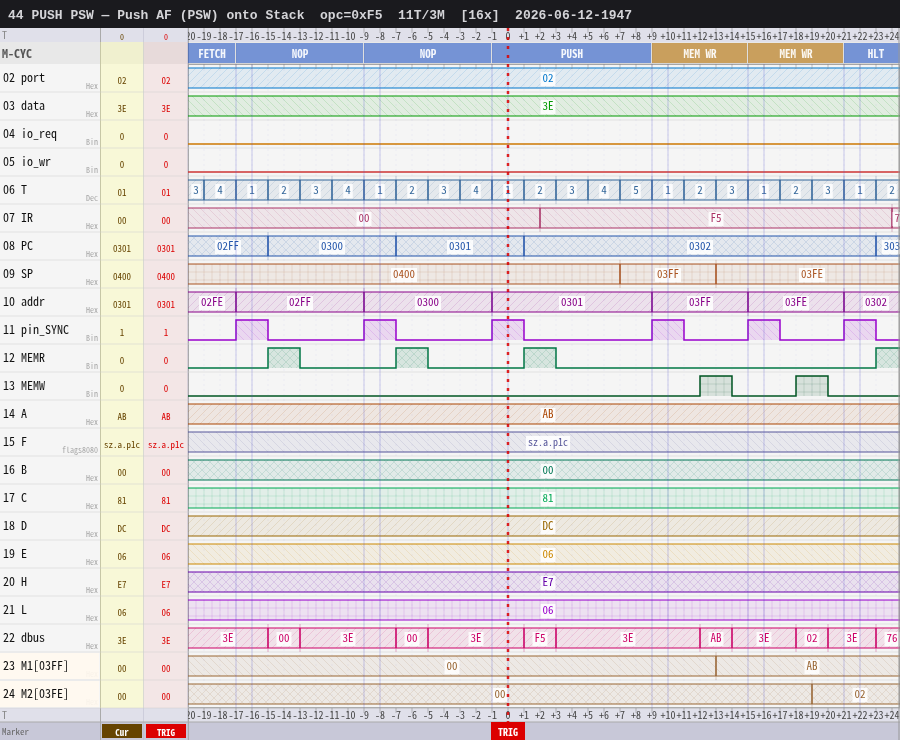Select the '17 C' register row
This screenshot has height=740, width=900.
450,498
